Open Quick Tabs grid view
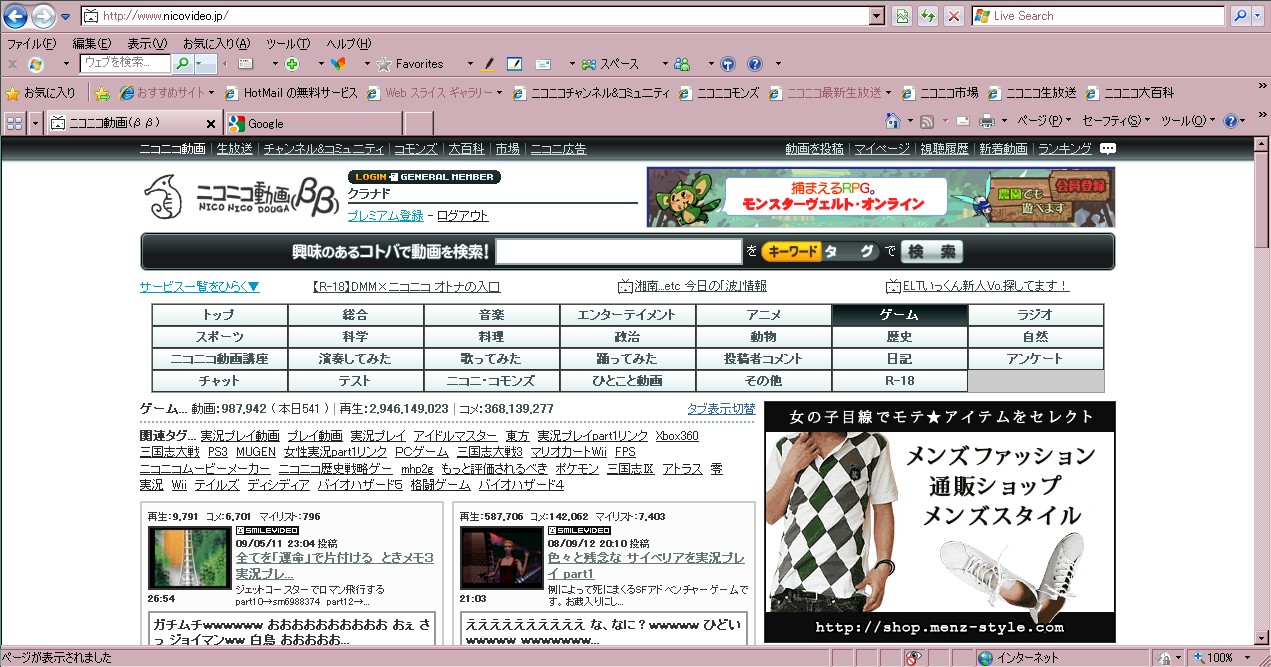 point(15,123)
